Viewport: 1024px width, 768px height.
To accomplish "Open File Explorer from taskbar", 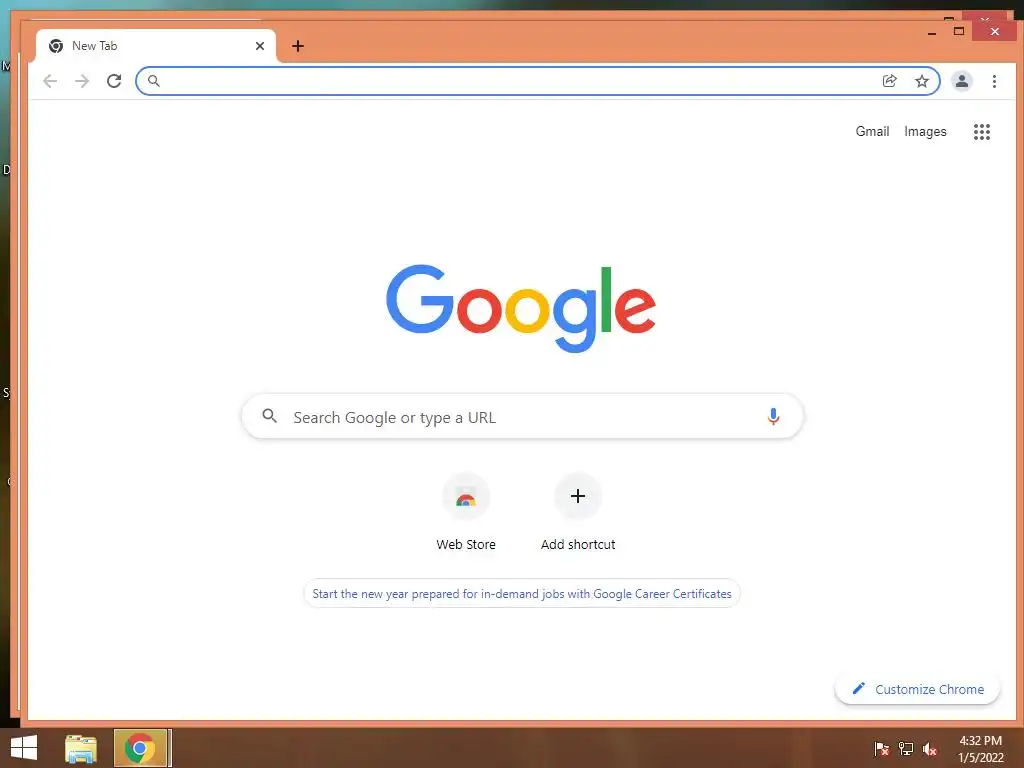I will [81, 749].
